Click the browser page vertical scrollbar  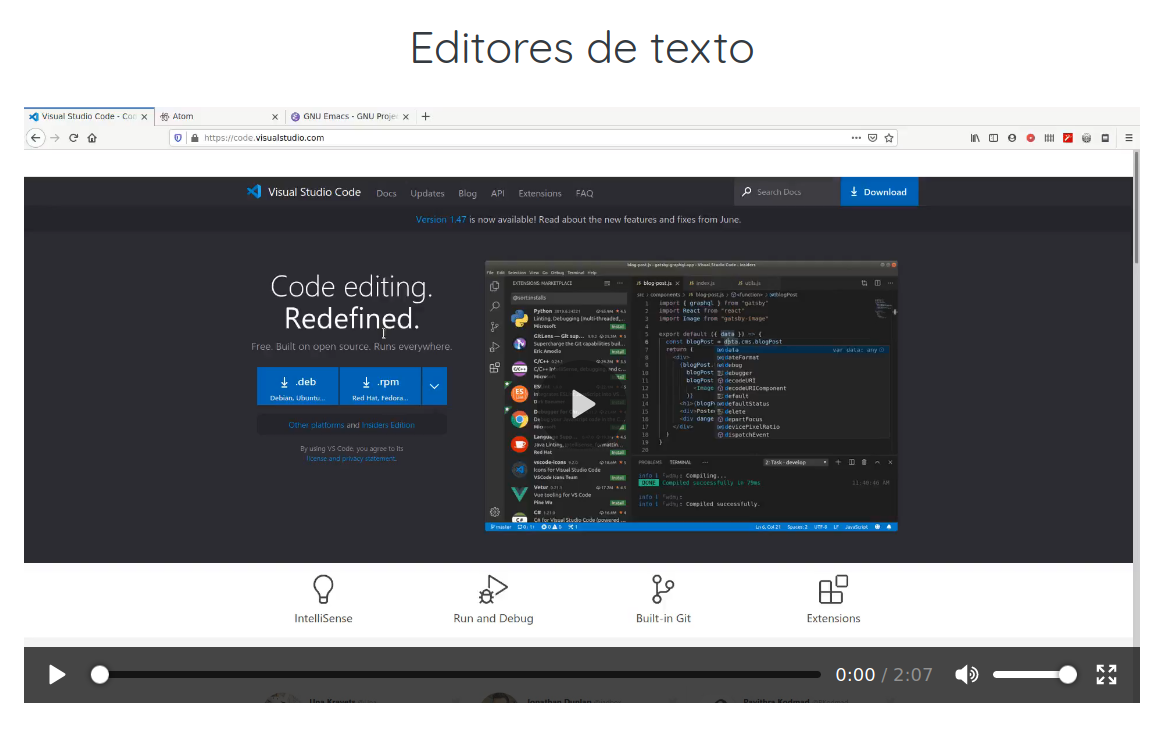coord(1137,206)
